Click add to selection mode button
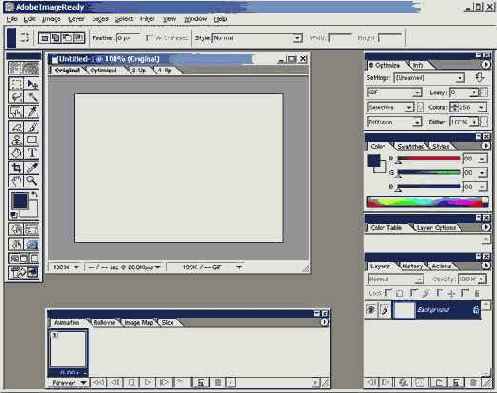 pos(55,38)
